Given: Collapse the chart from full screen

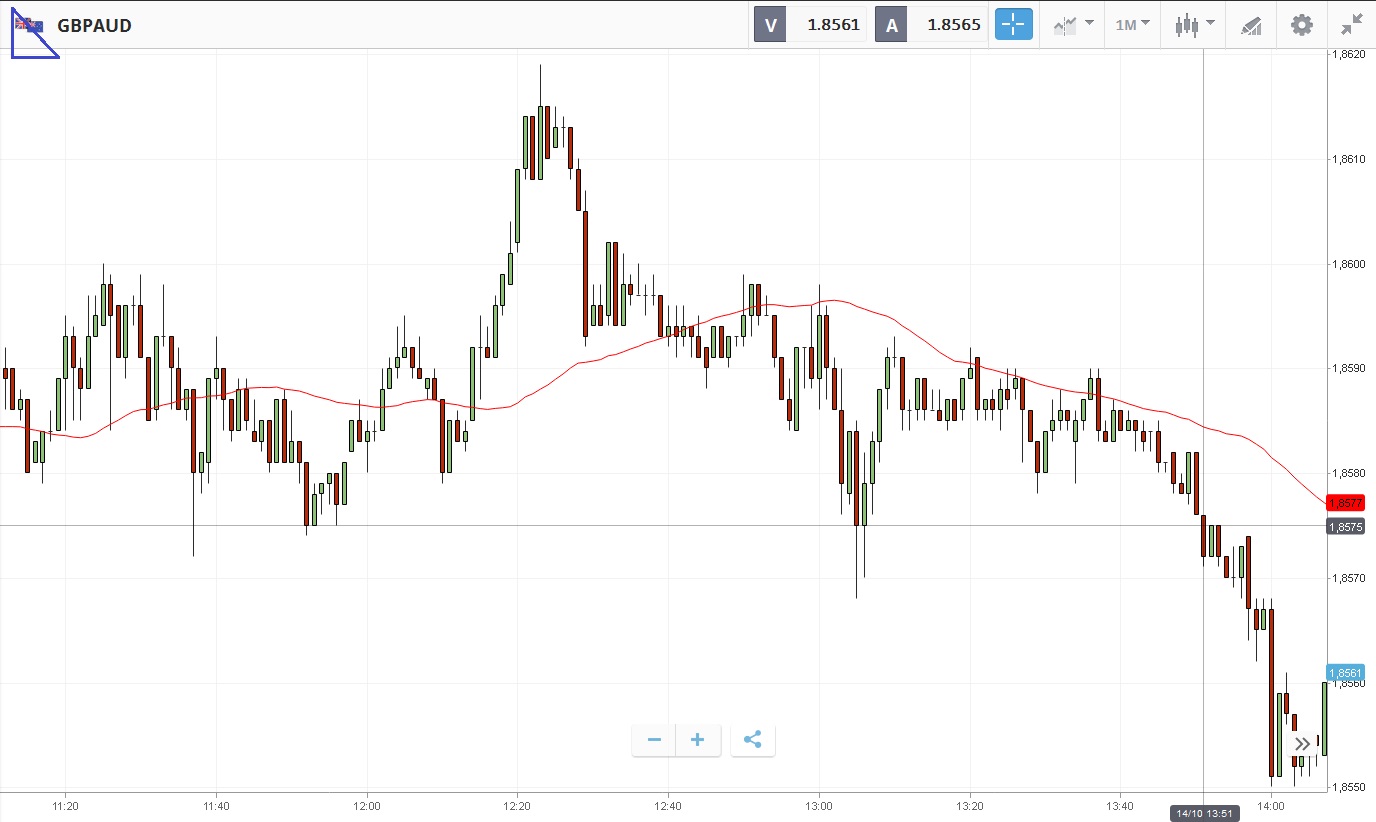Looking at the screenshot, I should point(1352,25).
